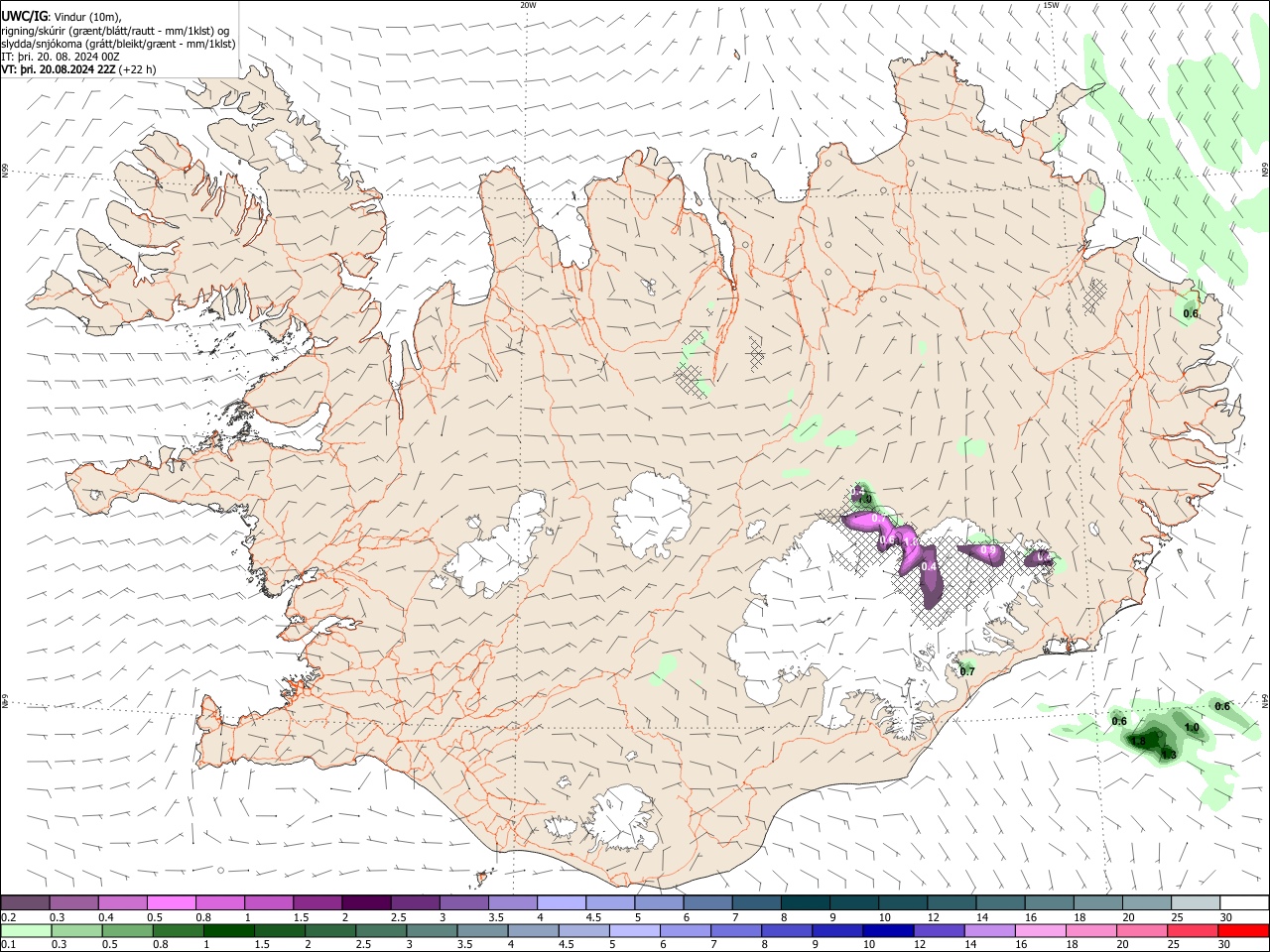Pick the magenta 0.5 swatch in upper legend
Viewport: 1270px width, 952px height.
[x=171, y=902]
